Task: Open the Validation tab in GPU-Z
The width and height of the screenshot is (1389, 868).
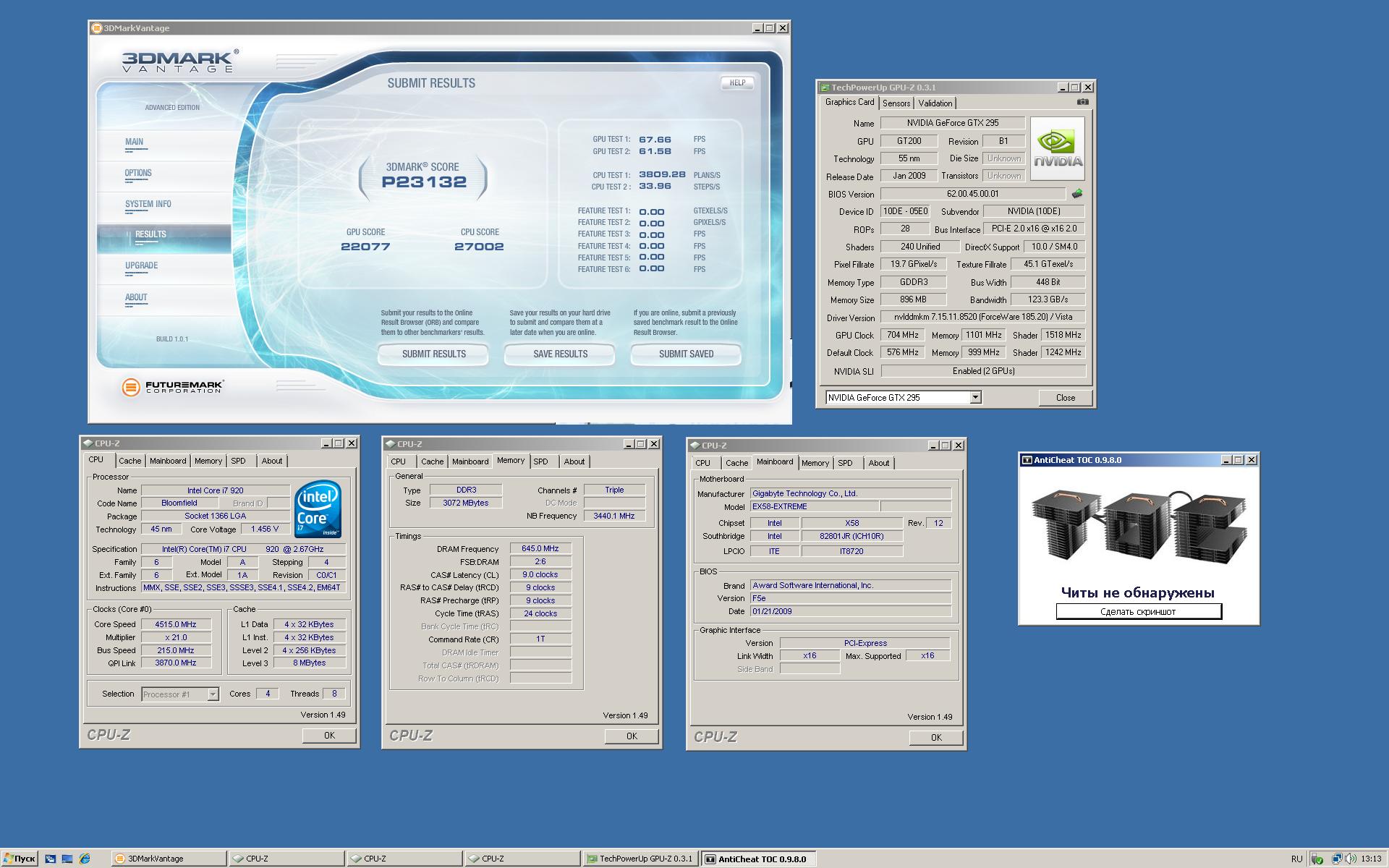Action: point(935,103)
